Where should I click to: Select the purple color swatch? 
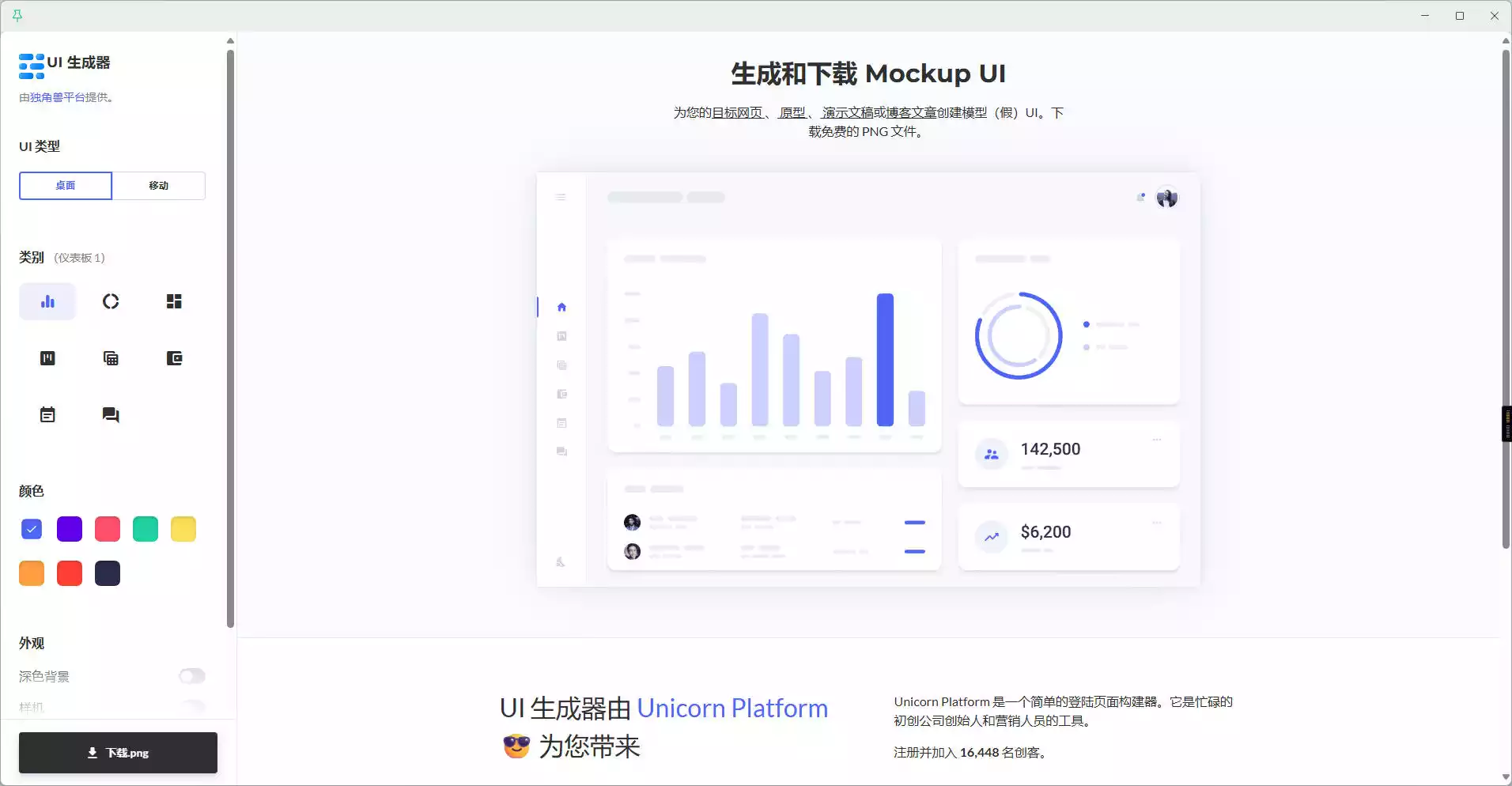(70, 529)
